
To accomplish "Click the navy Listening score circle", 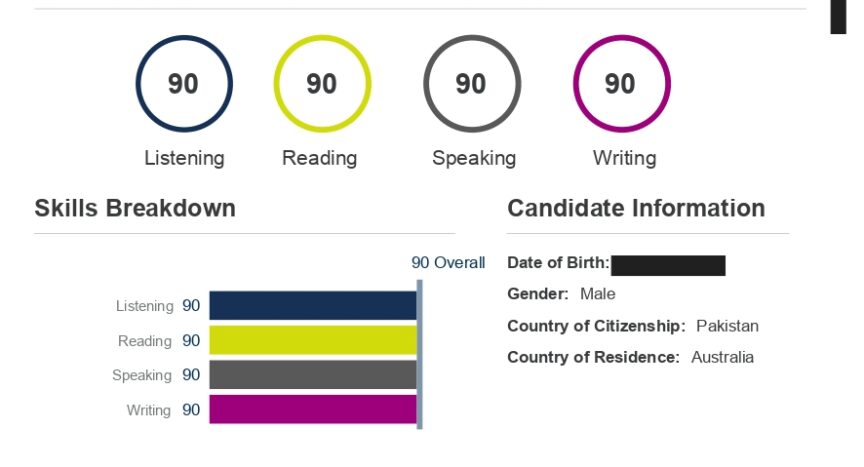I will click(184, 84).
